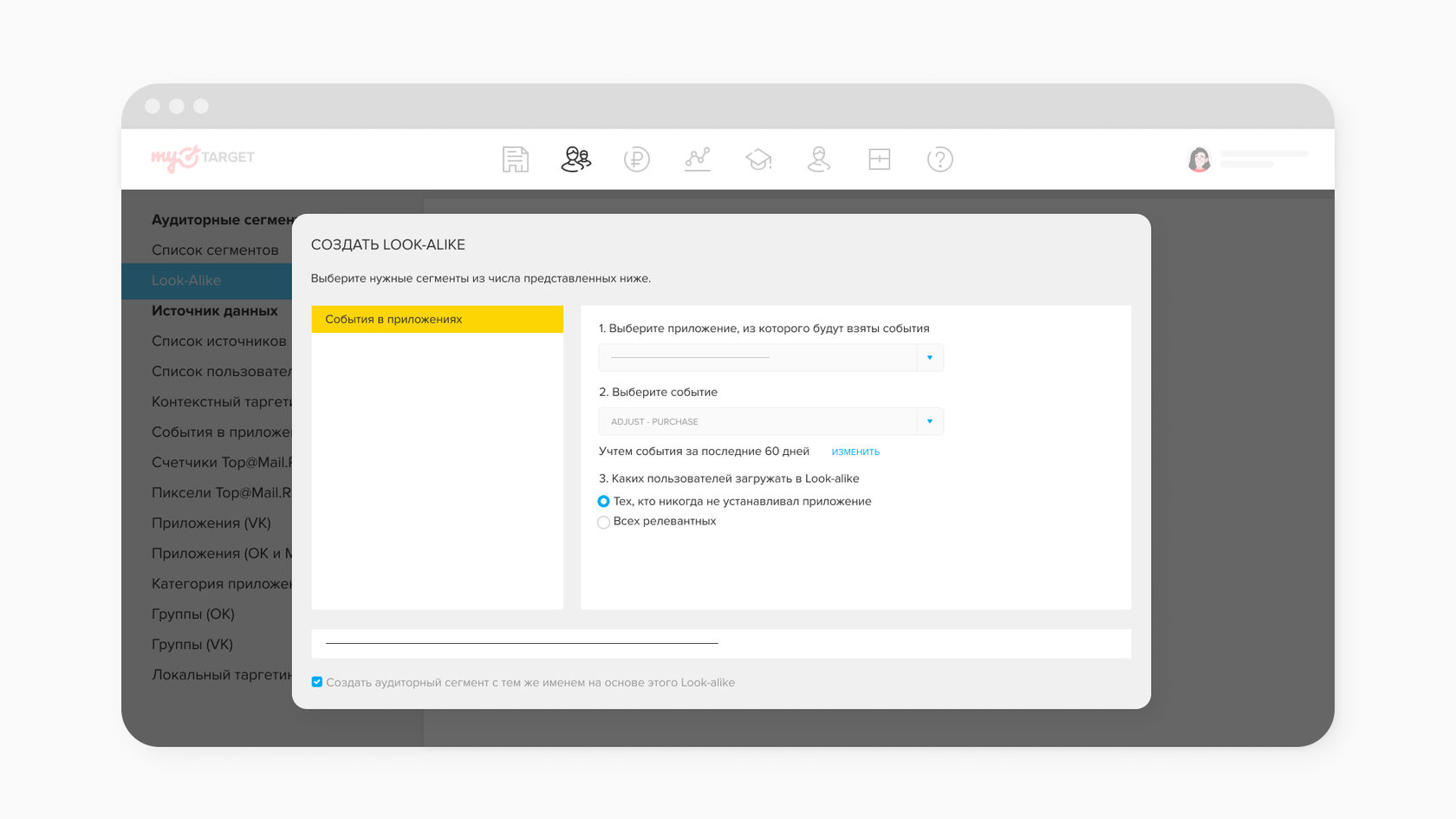Open the ruble billing icon
1456x819 pixels.
(637, 159)
